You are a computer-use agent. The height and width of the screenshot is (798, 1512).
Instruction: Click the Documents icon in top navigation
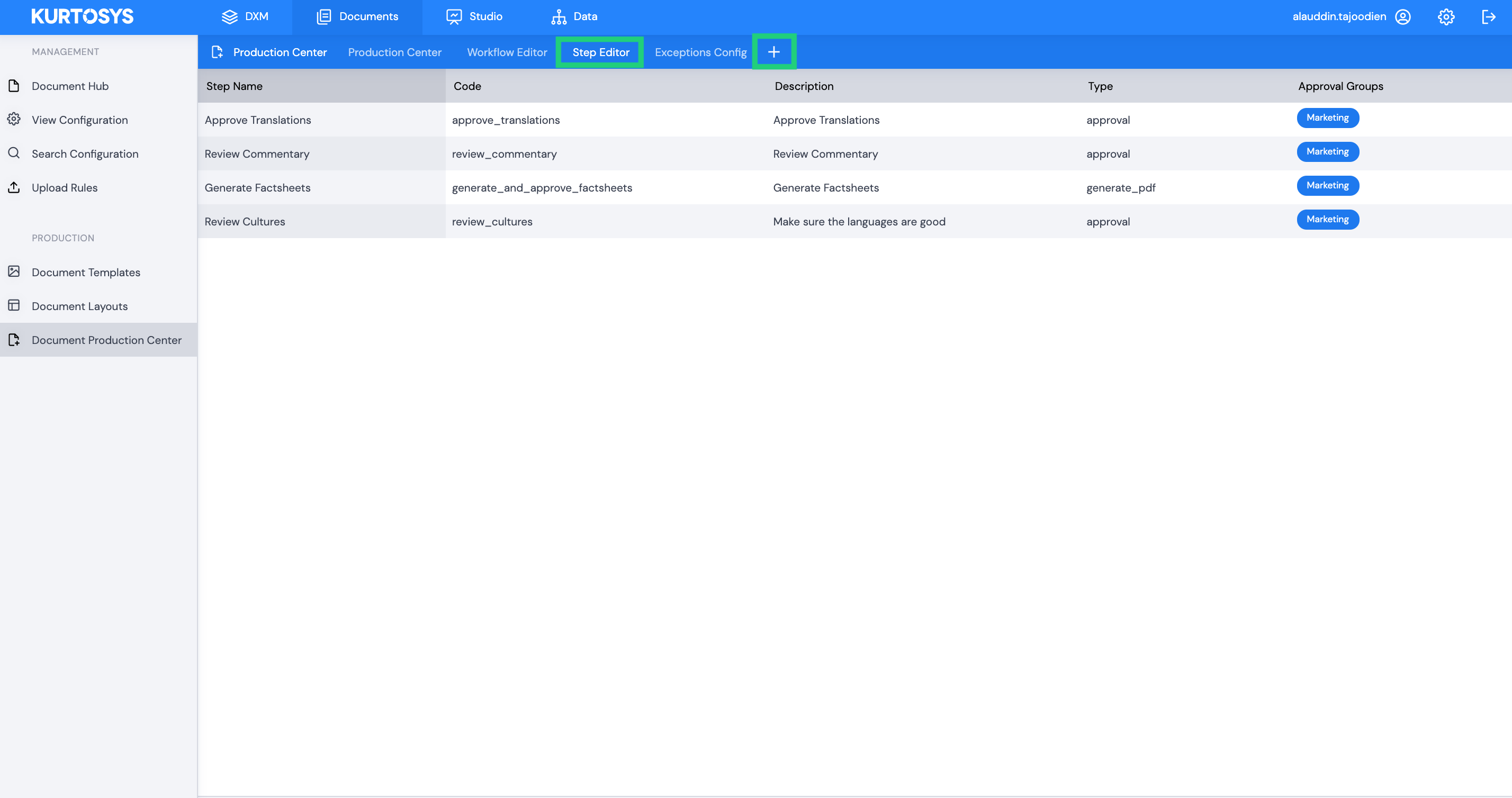point(324,16)
